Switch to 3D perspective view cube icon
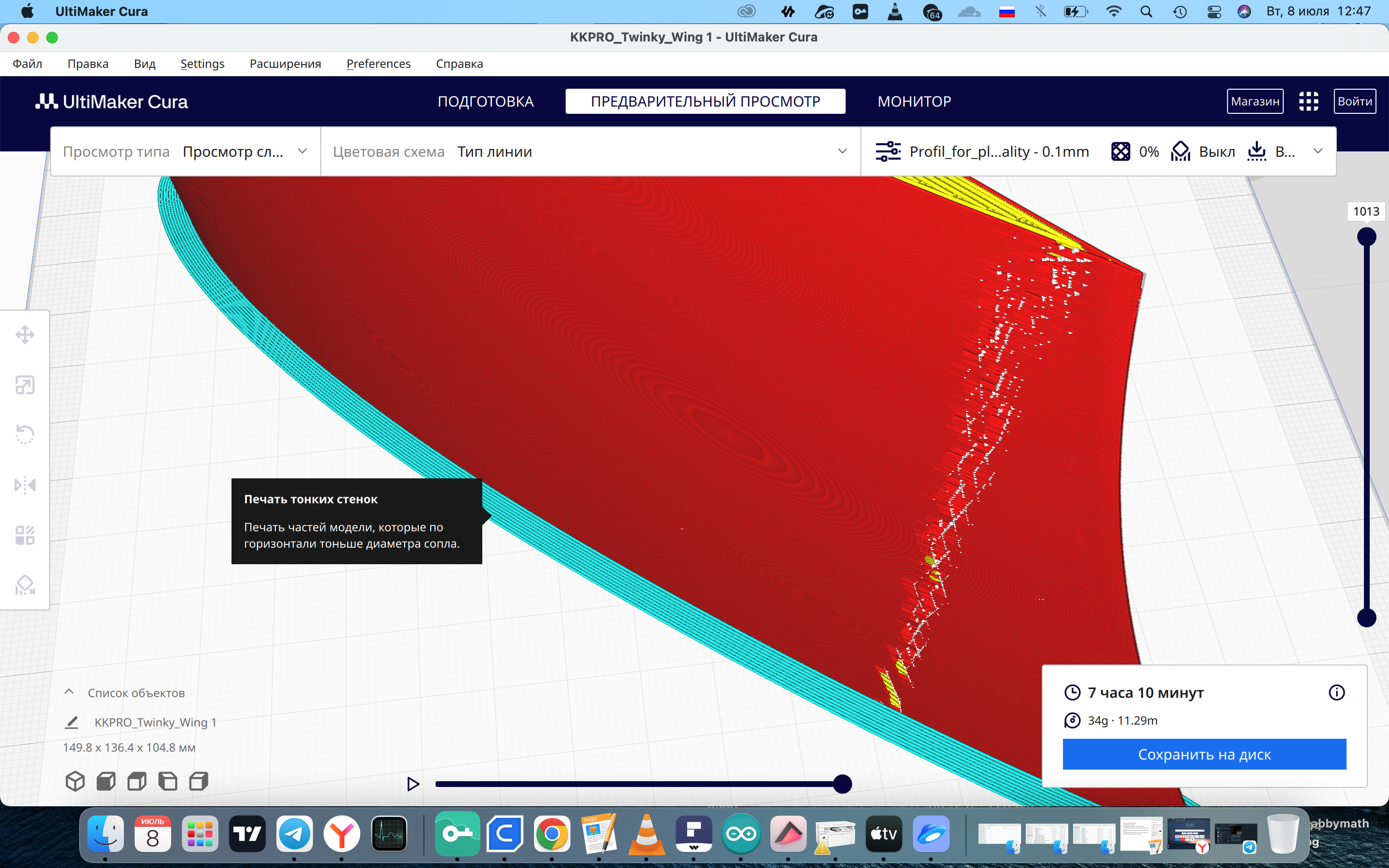Image resolution: width=1389 pixels, height=868 pixels. click(75, 781)
